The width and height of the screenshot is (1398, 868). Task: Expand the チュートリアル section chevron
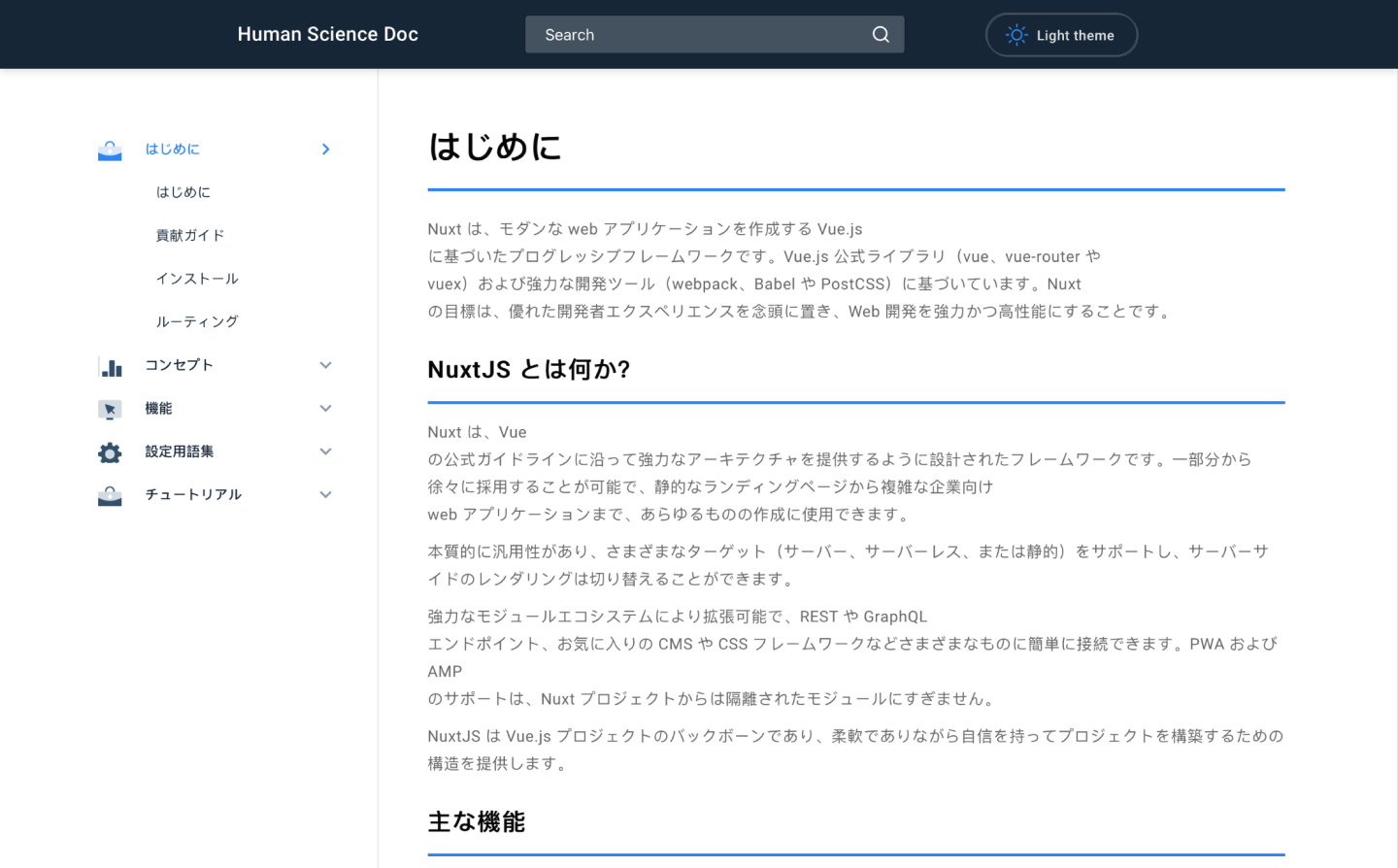pos(326,494)
